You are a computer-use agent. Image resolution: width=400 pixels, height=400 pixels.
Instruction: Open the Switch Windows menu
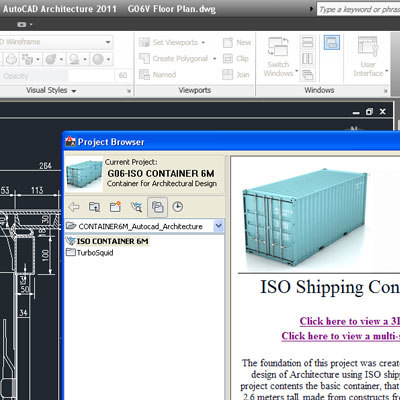click(279, 57)
